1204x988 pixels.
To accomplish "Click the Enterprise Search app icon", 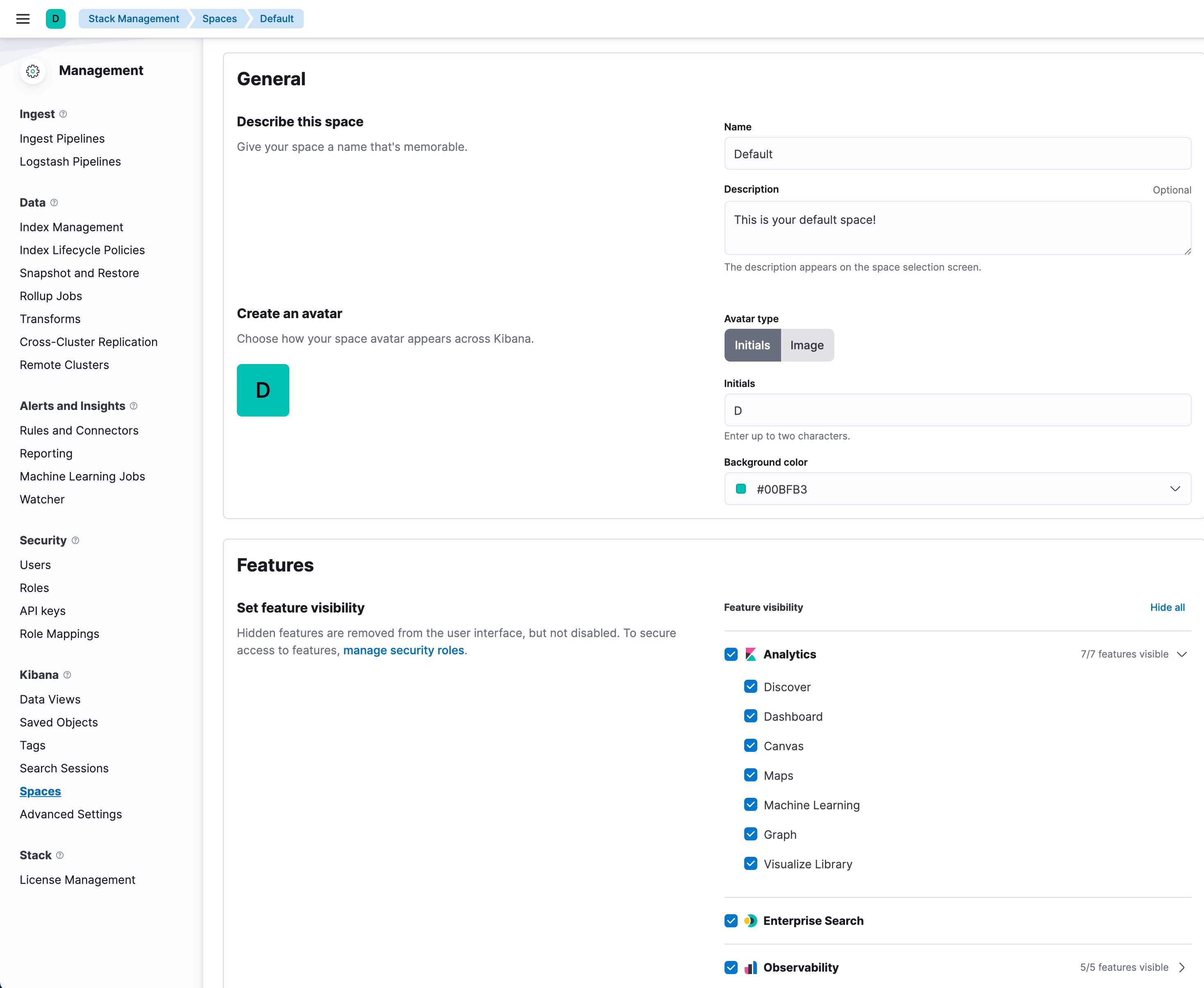I will pos(750,921).
